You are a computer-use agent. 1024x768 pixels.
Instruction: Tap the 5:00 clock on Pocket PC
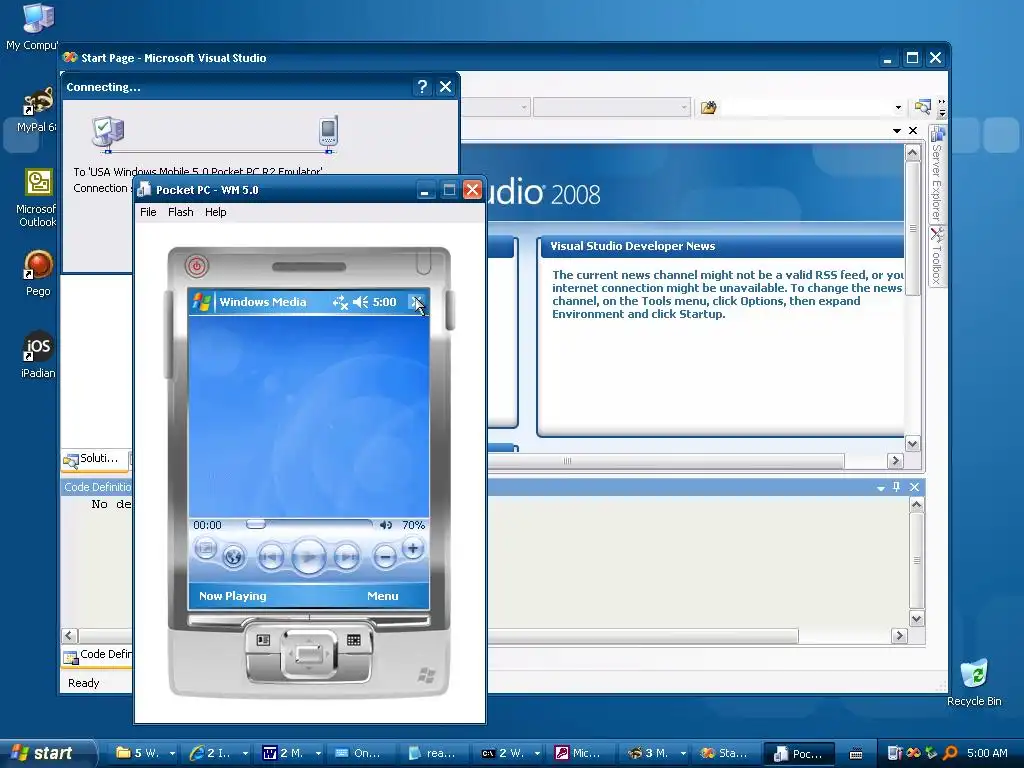tap(385, 302)
